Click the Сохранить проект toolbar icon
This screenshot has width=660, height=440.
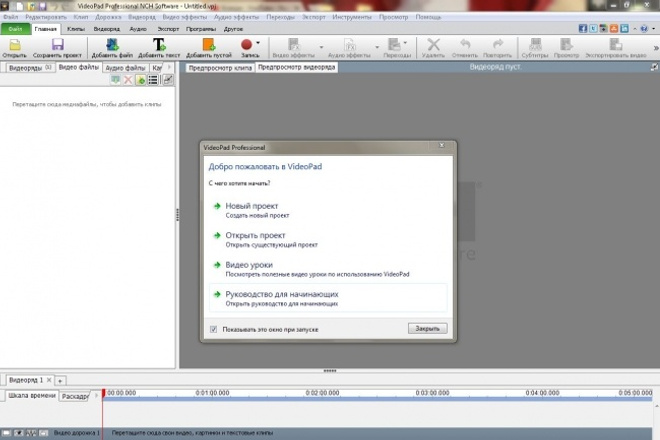click(x=57, y=48)
